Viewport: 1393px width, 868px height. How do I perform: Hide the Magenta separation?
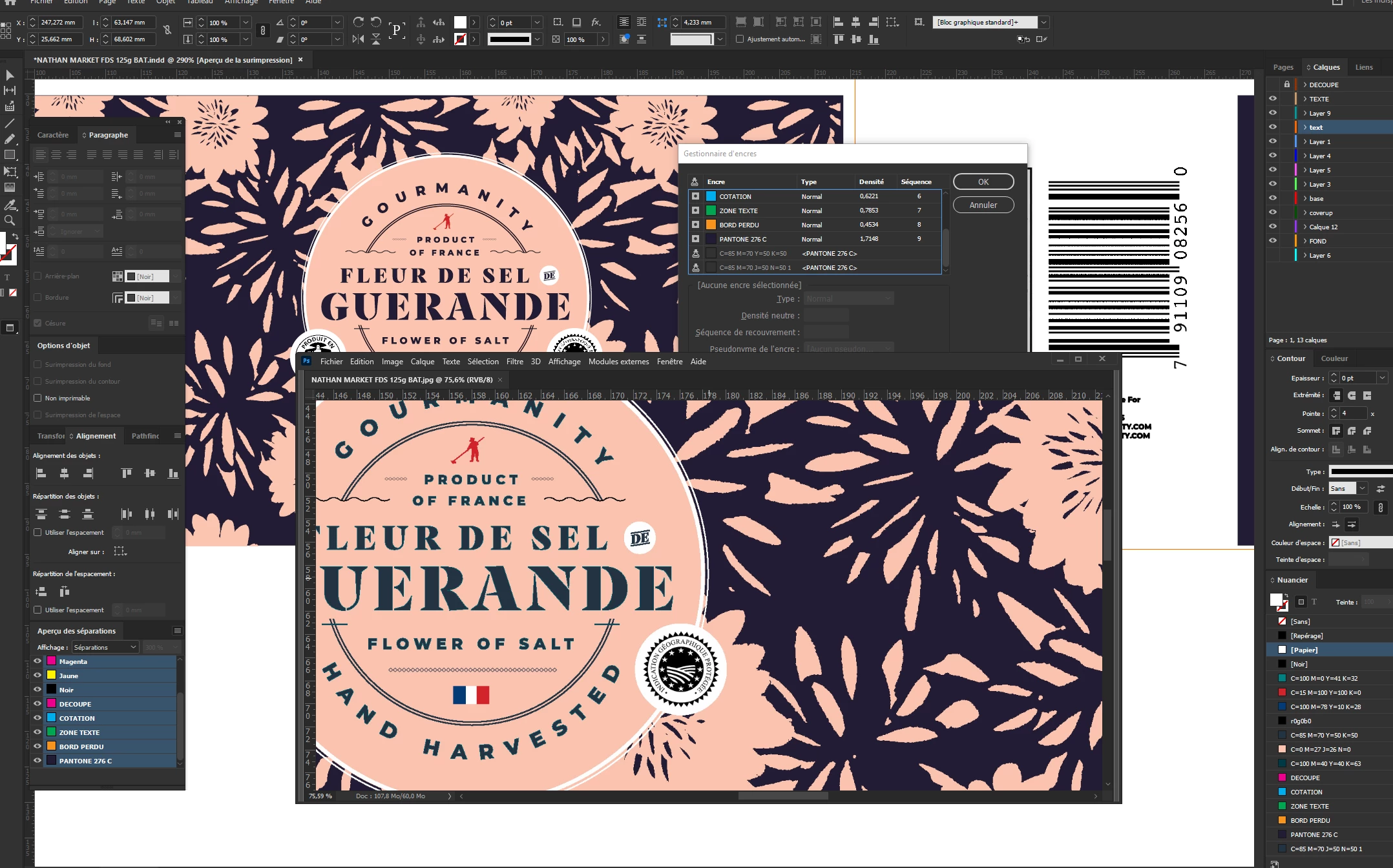[37, 661]
